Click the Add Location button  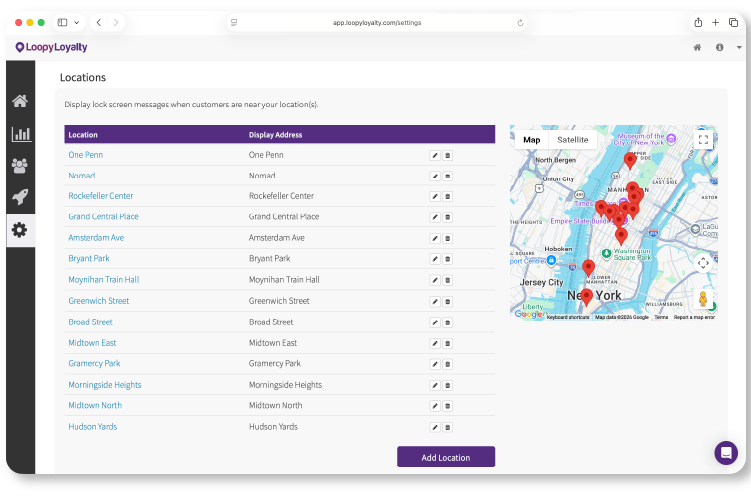(446, 457)
